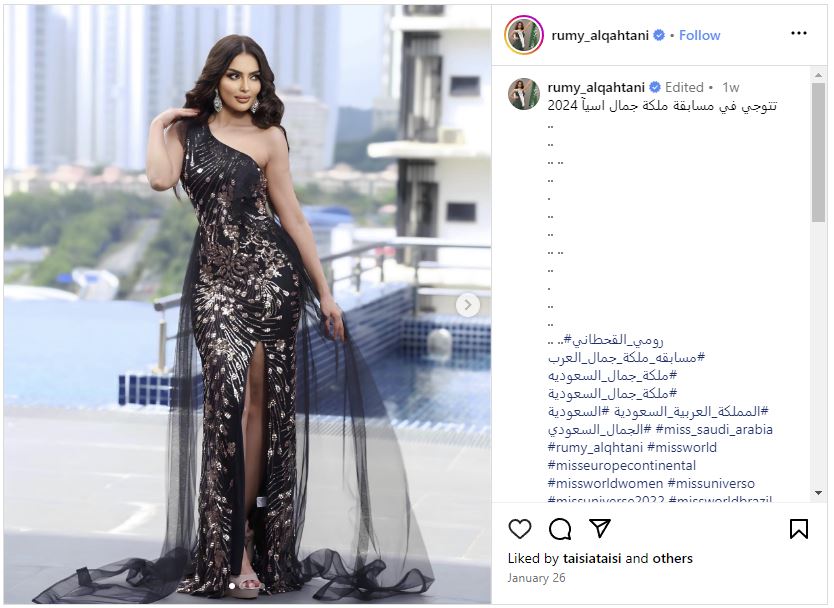The height and width of the screenshot is (608, 834).
Task: Open #missworld hashtag link
Action: 681,447
